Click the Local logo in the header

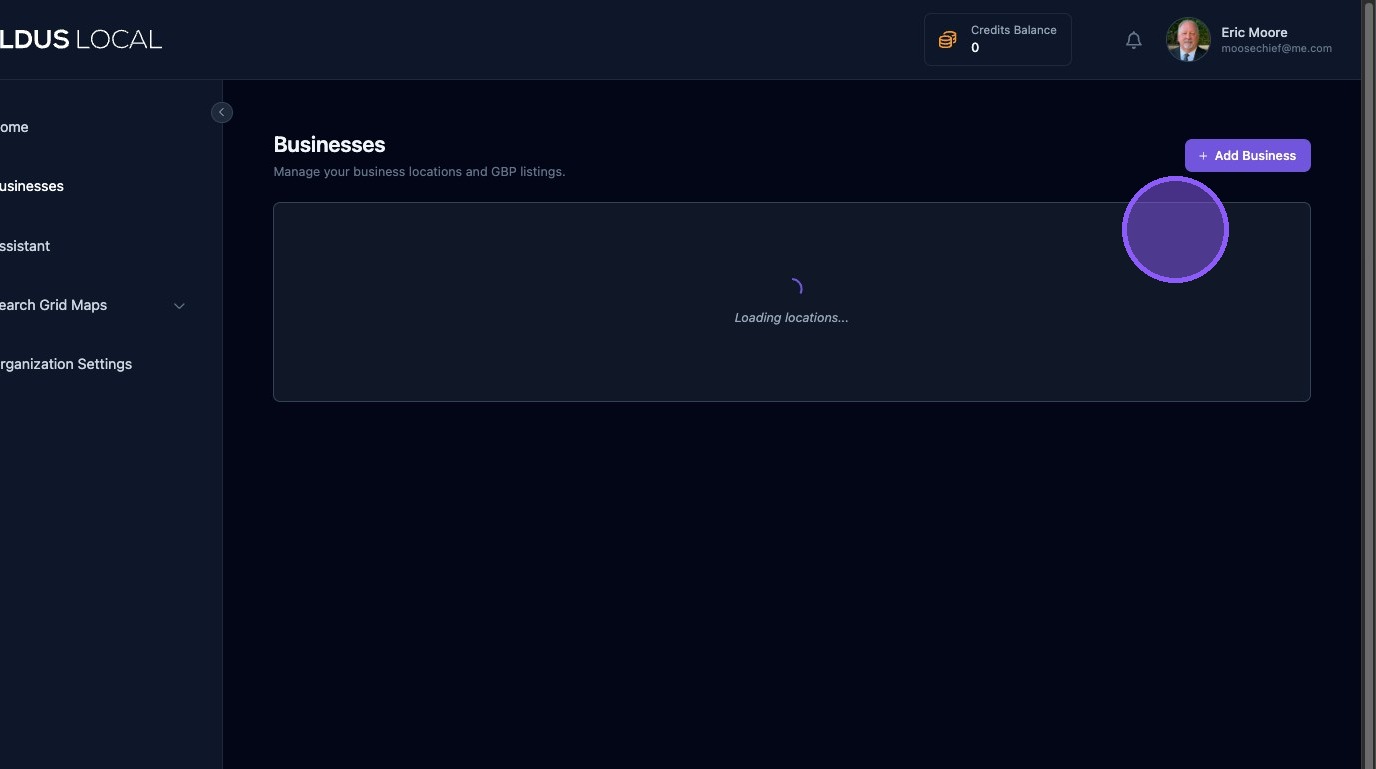(x=81, y=40)
